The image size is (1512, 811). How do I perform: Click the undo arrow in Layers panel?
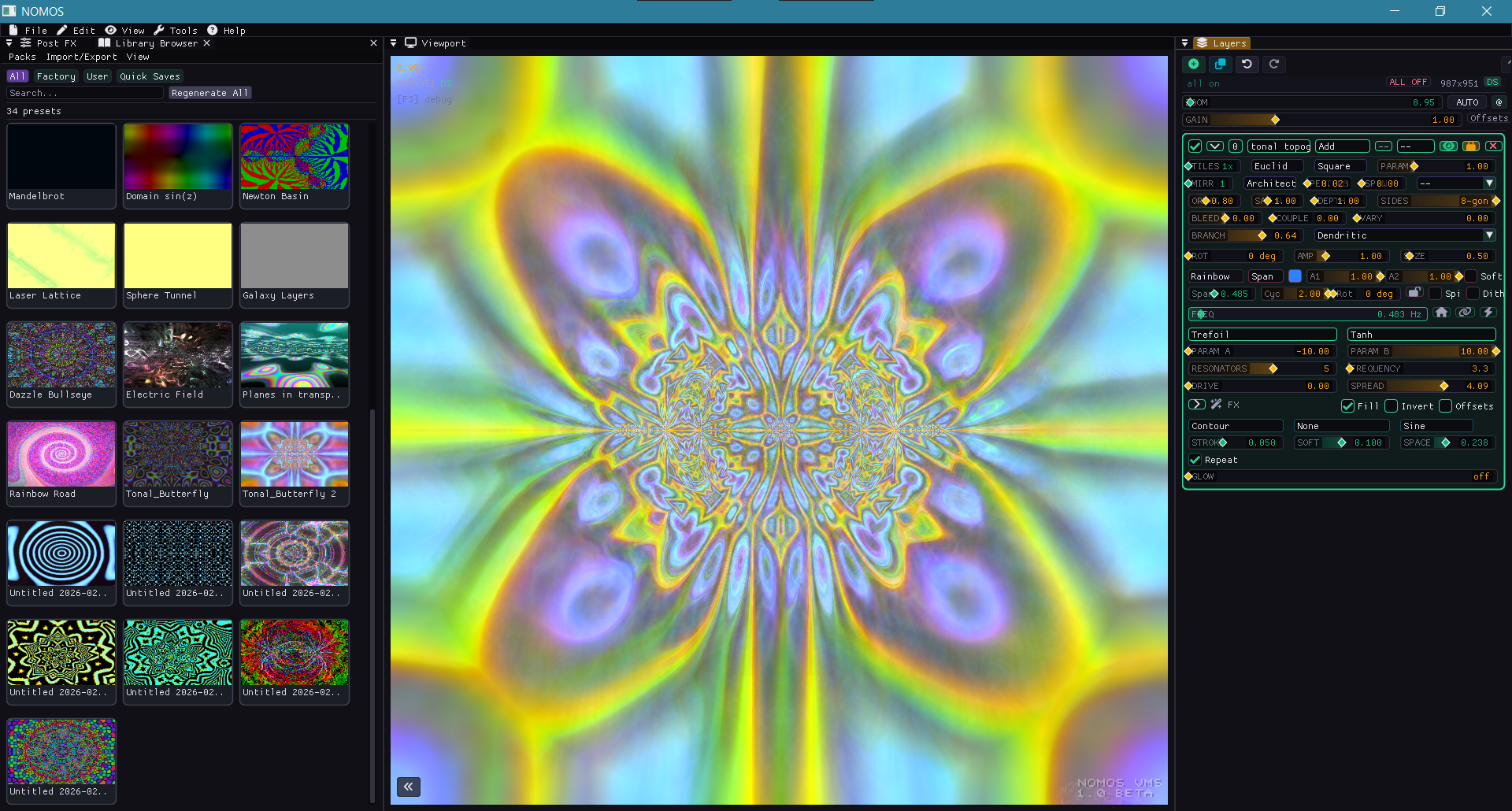click(x=1247, y=65)
